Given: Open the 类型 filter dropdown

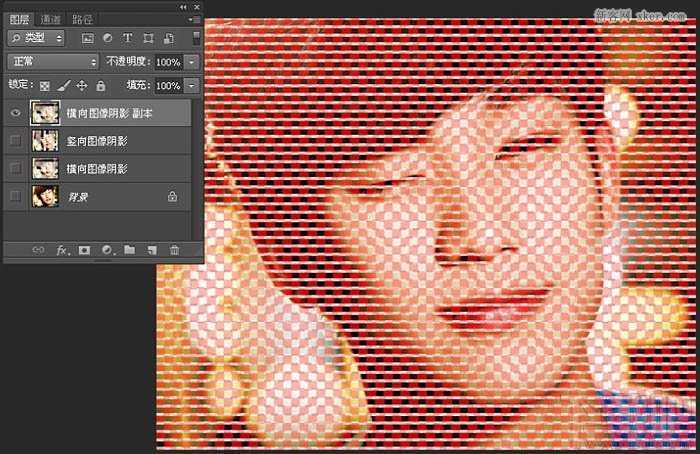Looking at the screenshot, I should click(x=36, y=38).
